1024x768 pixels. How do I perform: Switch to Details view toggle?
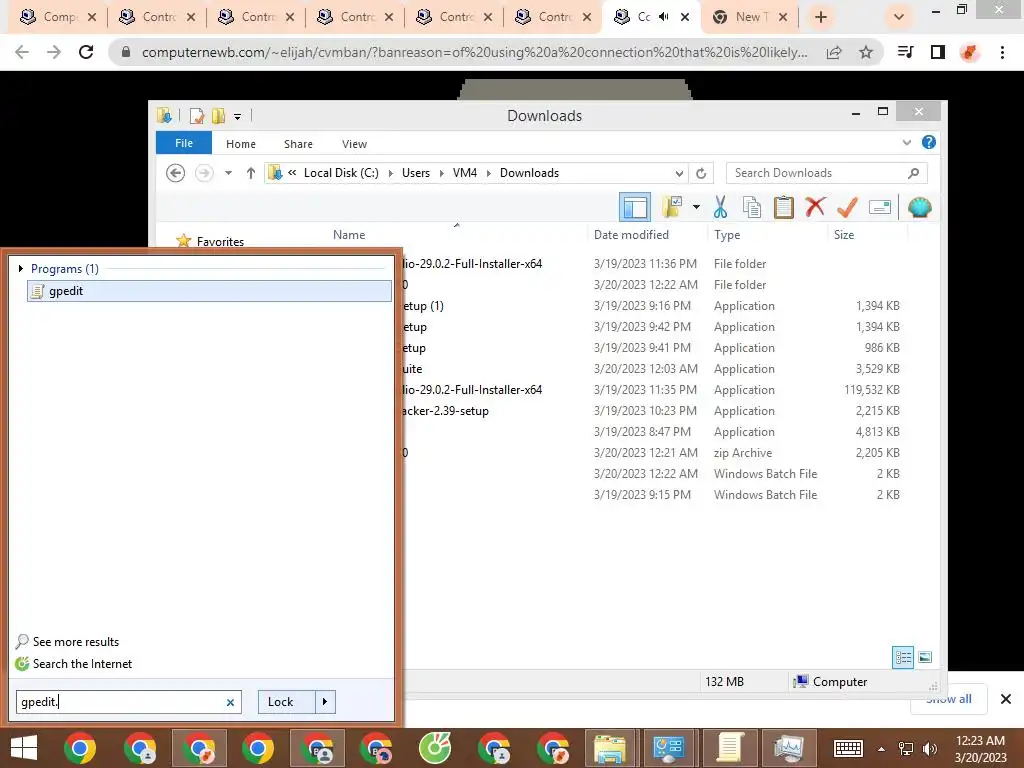click(x=903, y=657)
